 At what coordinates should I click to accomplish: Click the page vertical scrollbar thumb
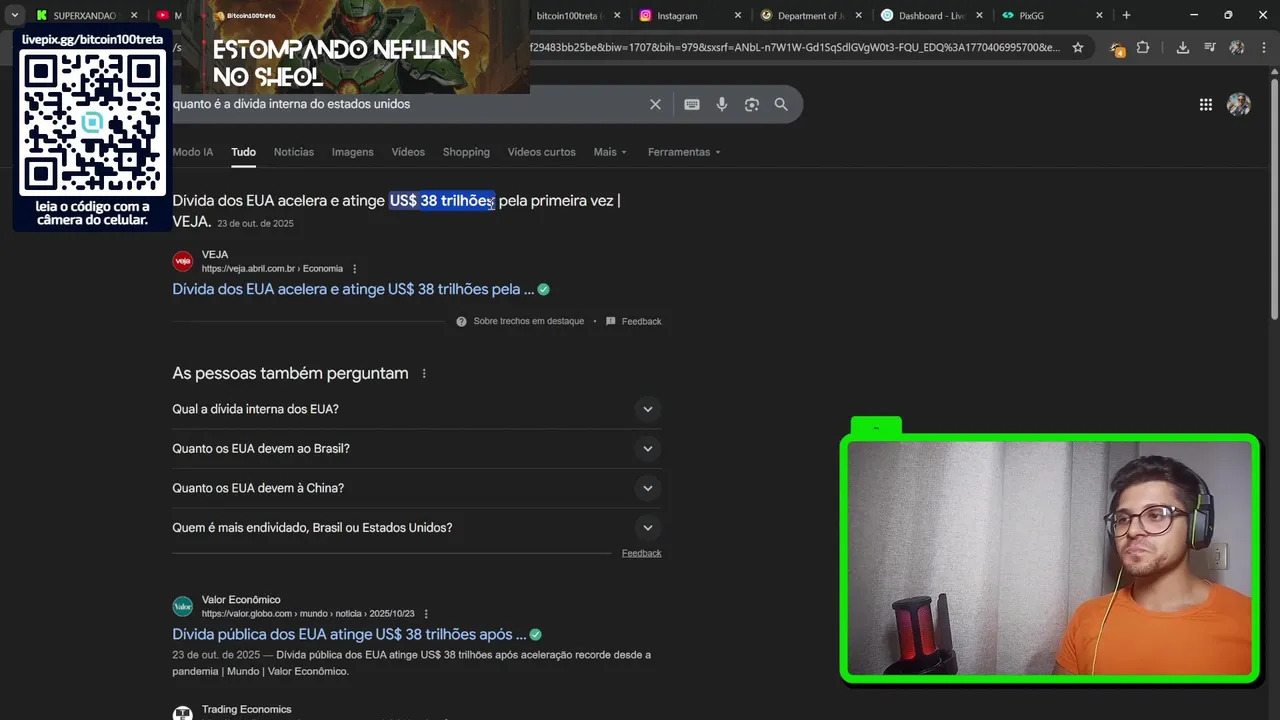tap(1273, 200)
